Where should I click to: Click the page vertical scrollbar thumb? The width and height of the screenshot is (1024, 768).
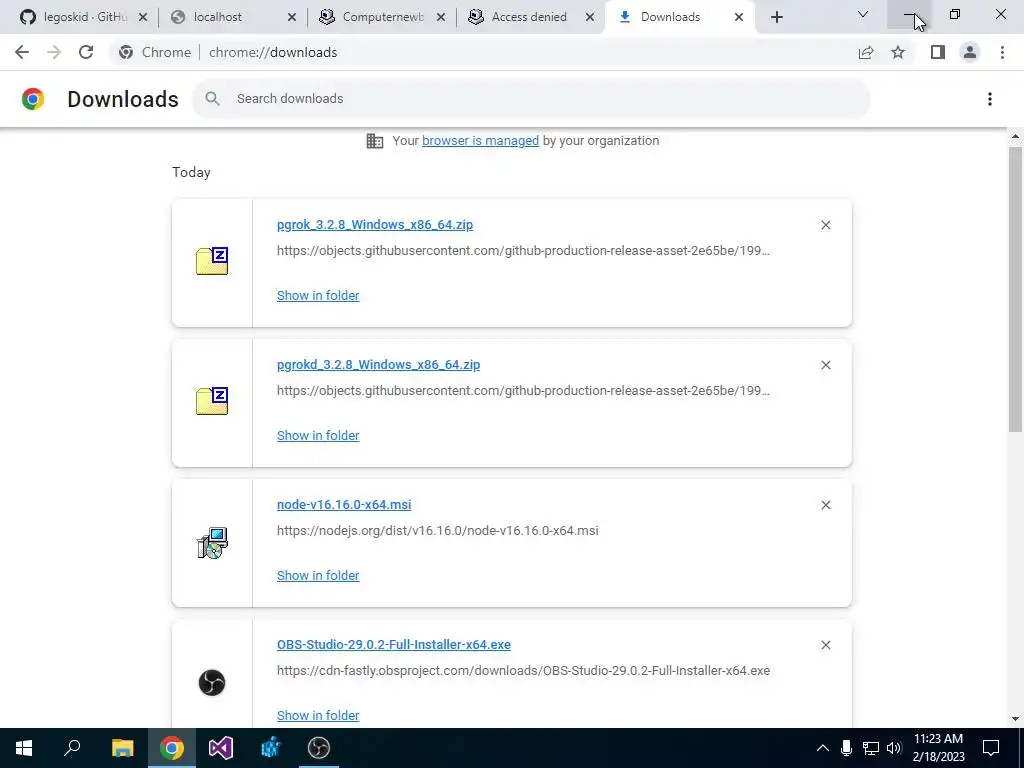1015,289
